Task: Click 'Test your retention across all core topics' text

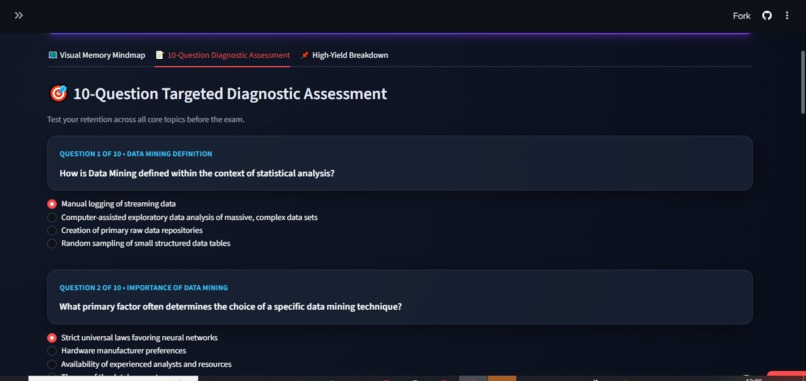Action: coord(145,120)
